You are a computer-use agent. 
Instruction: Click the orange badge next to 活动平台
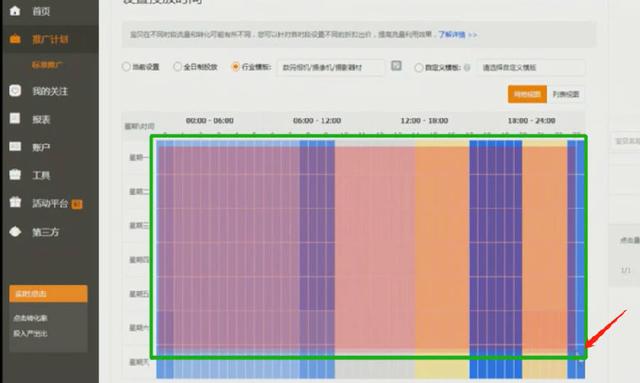(x=77, y=204)
